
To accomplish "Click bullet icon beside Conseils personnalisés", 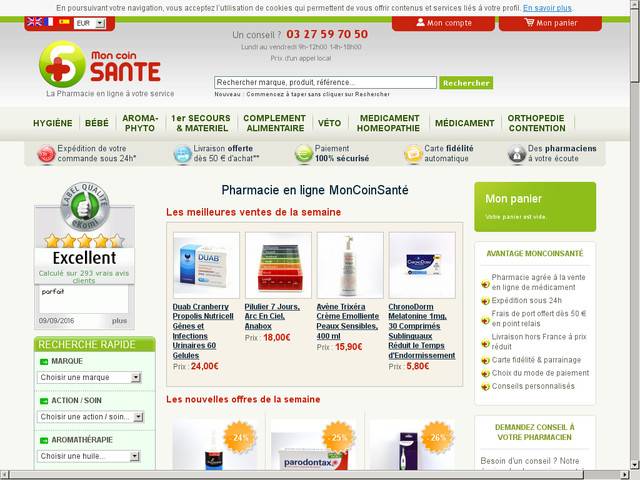I will coord(485,387).
